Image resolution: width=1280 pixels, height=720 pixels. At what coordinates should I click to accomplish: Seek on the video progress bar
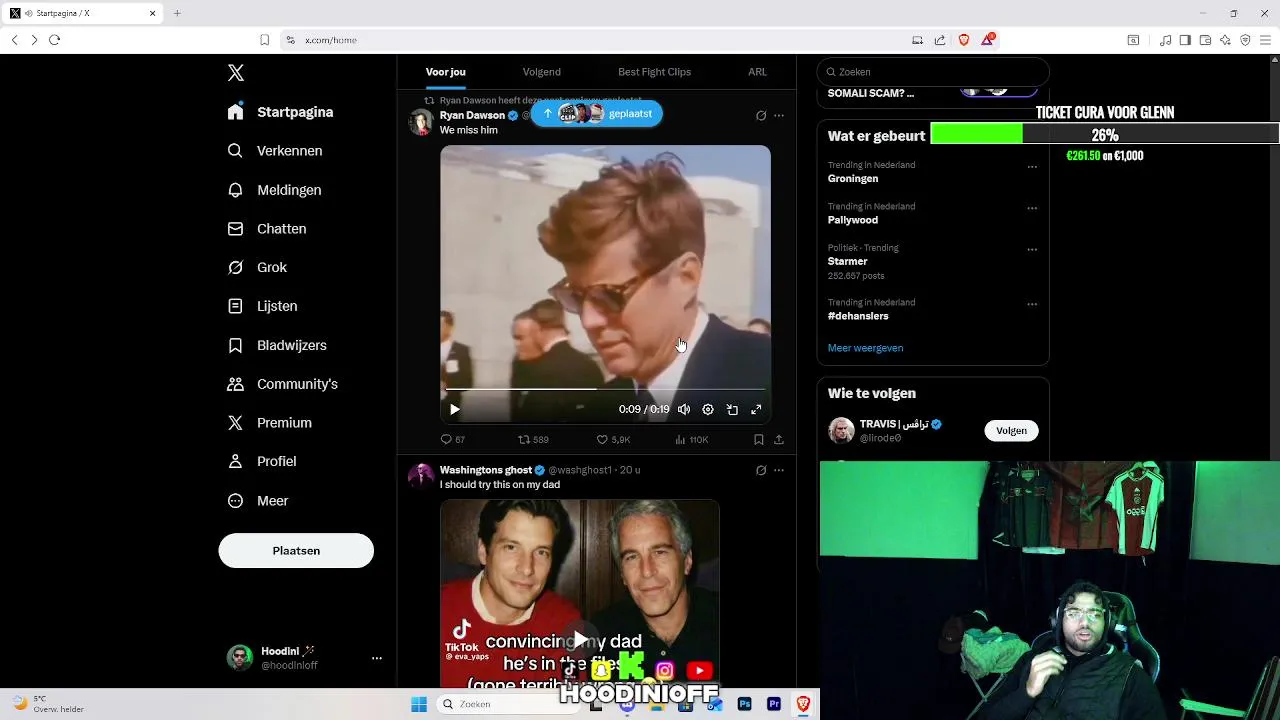[605, 389]
